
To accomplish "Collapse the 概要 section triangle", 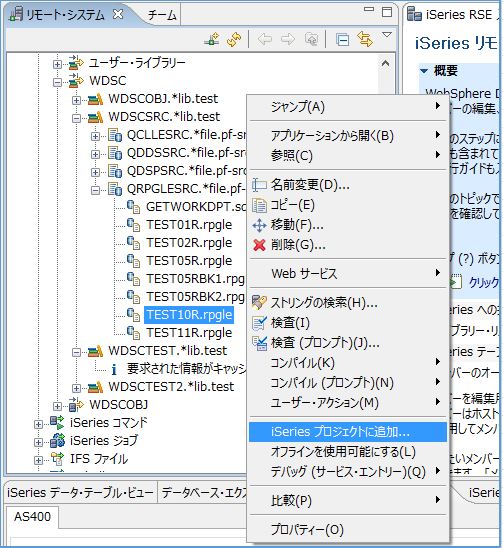I will point(424,71).
